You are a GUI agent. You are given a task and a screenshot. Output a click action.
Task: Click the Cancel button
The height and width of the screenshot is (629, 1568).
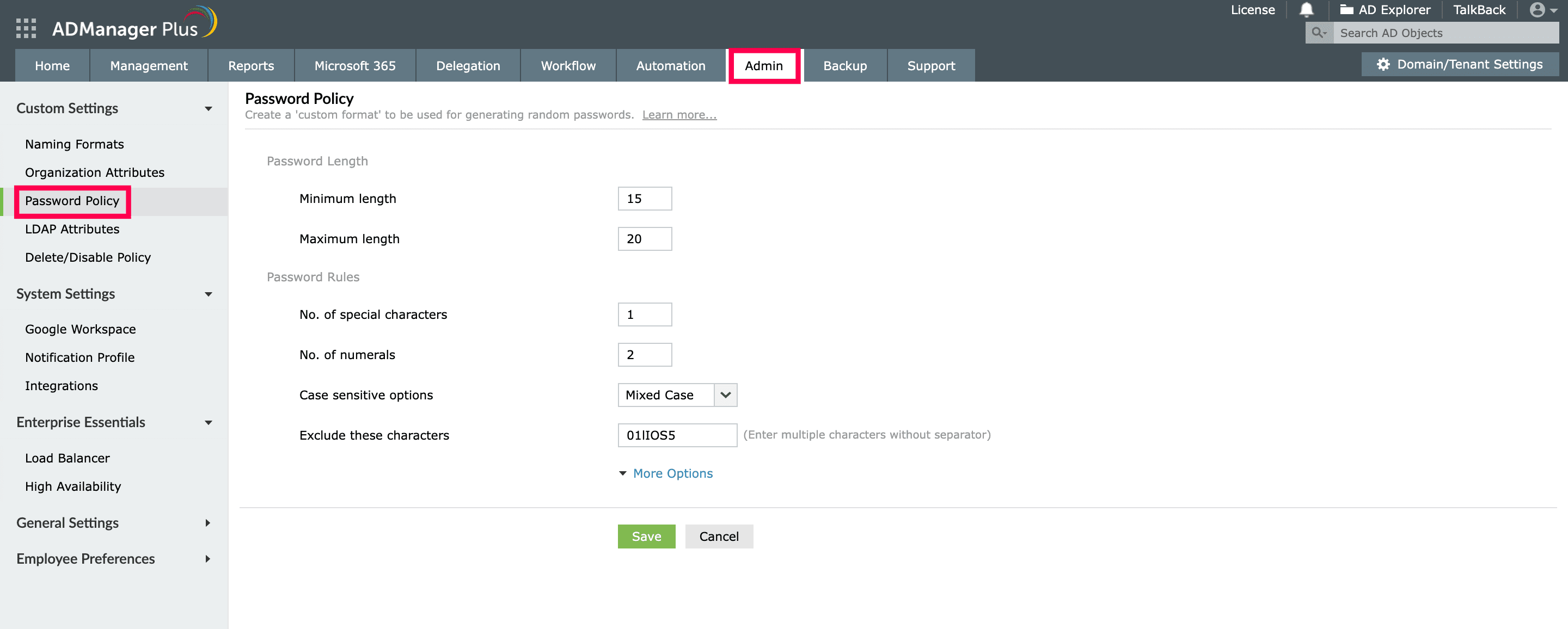tap(718, 536)
